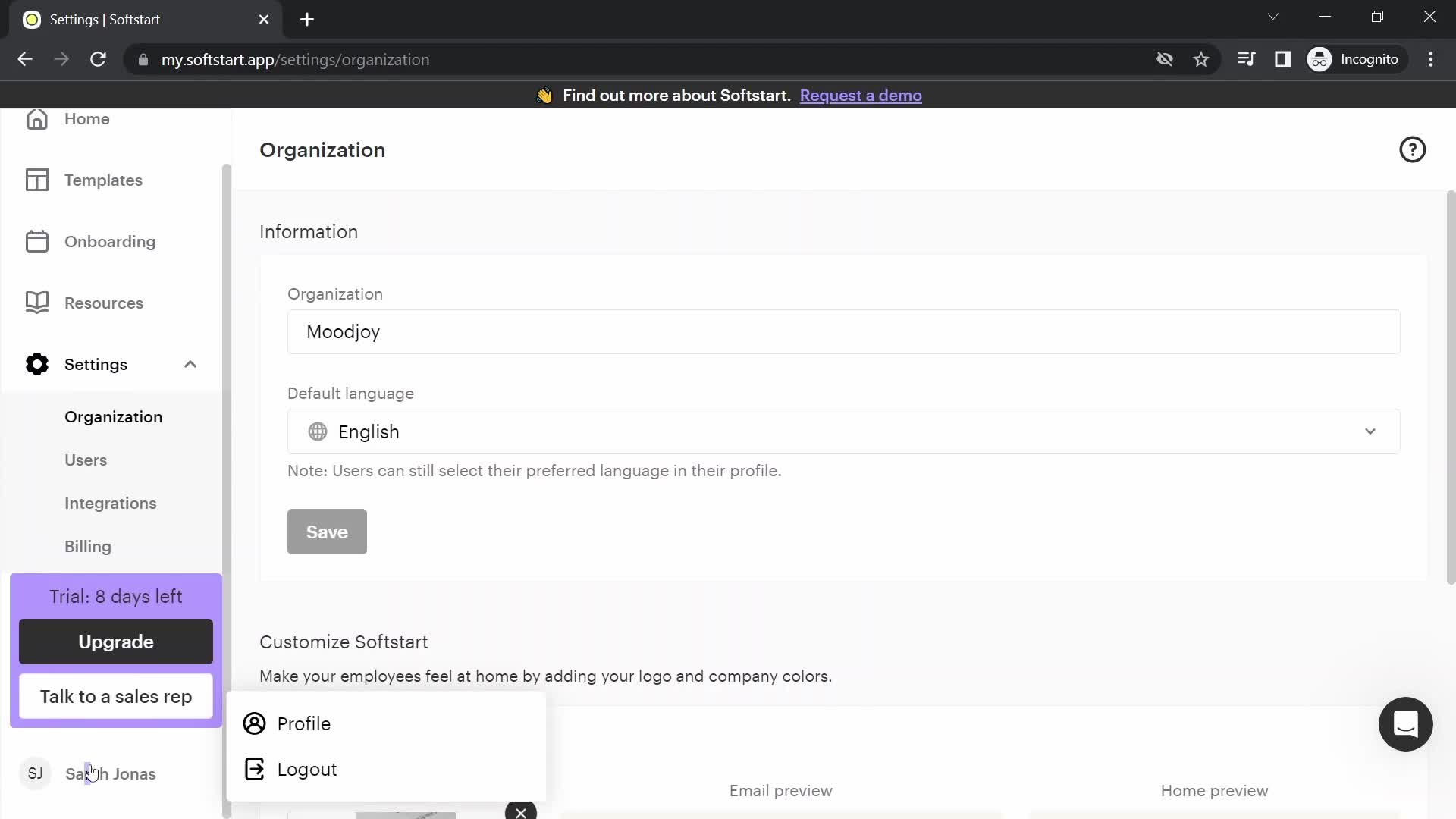Expand the user profile menu

[109, 773]
